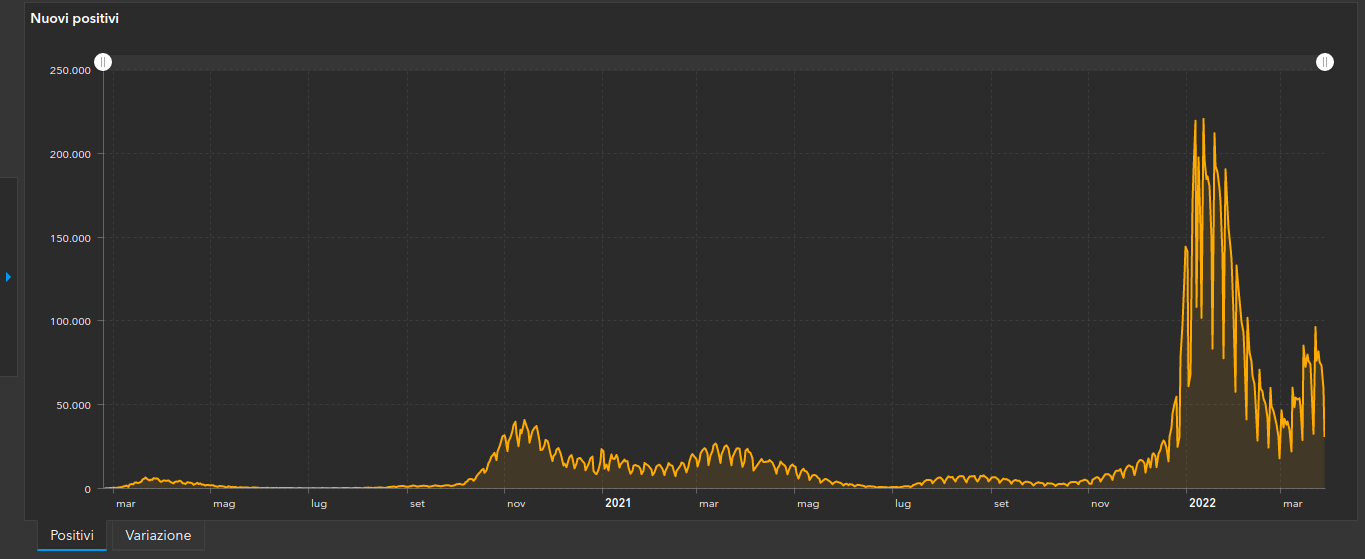Click the final data point at the line's end
Screen dimensions: 1365x559
click(1324, 435)
